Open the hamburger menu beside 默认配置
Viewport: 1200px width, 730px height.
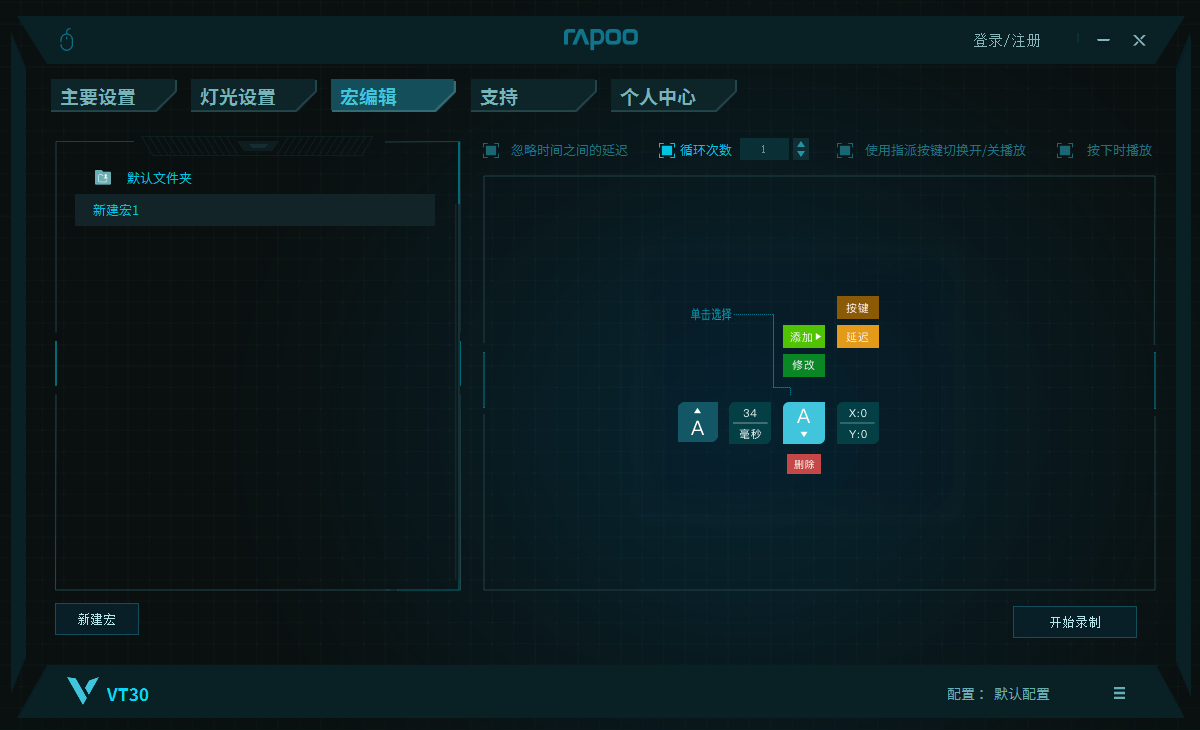(1119, 693)
